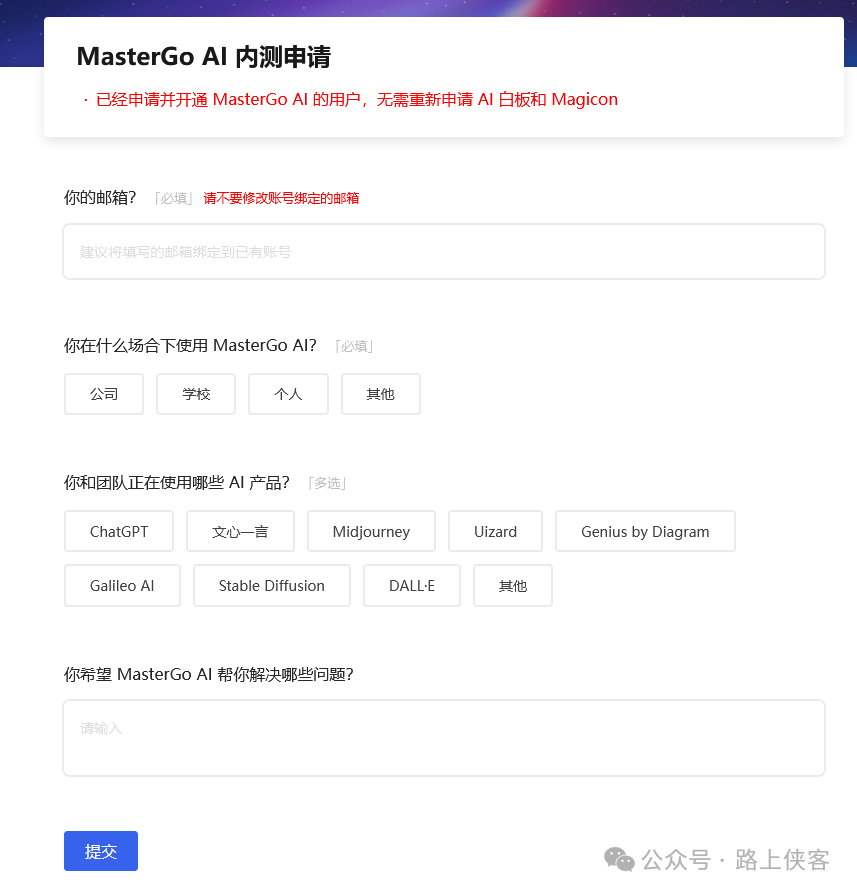Viewport: 857px width, 894px height.
Task: Toggle the DALL·E product option
Action: click(412, 586)
